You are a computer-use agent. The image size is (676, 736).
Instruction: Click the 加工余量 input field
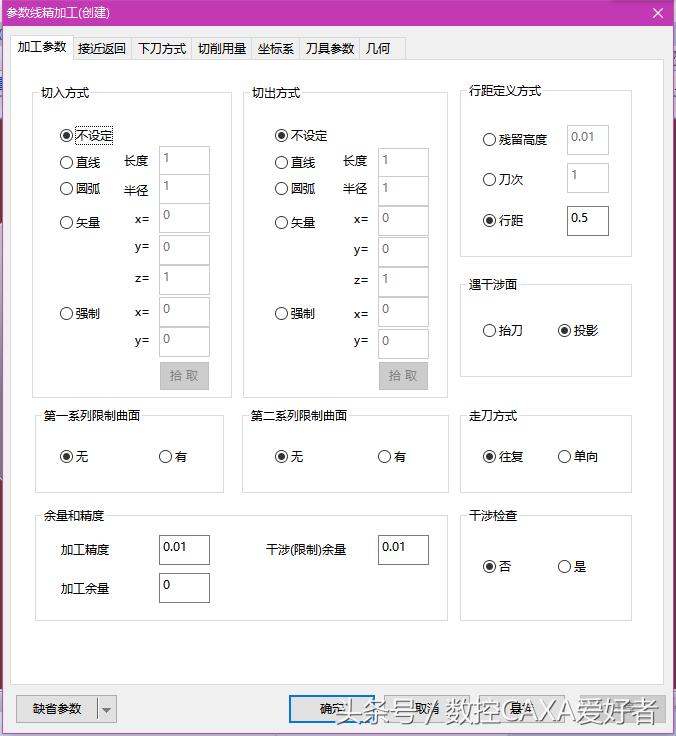[x=184, y=588]
